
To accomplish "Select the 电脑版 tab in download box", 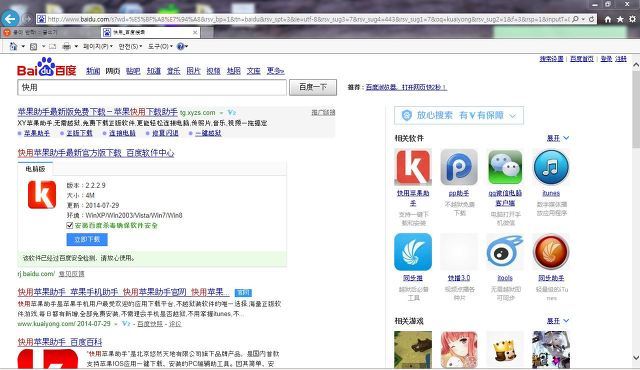I will click(x=36, y=169).
